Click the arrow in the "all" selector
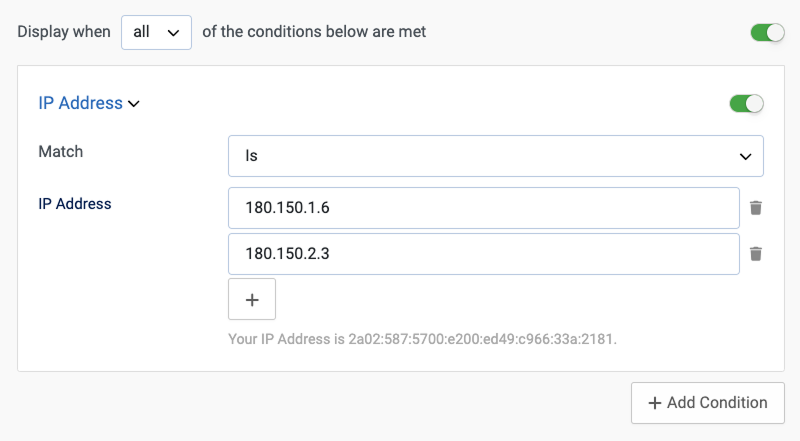 tap(173, 33)
